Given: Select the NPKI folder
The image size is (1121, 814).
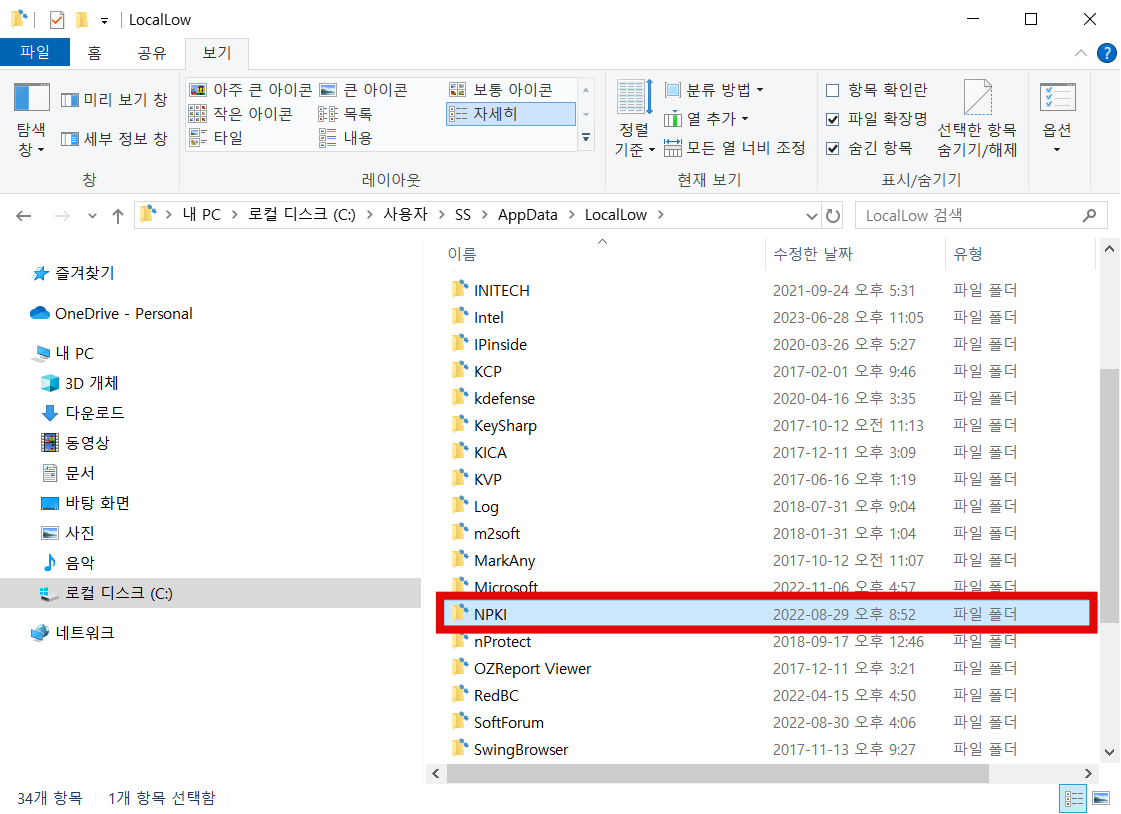Looking at the screenshot, I should [x=767, y=614].
